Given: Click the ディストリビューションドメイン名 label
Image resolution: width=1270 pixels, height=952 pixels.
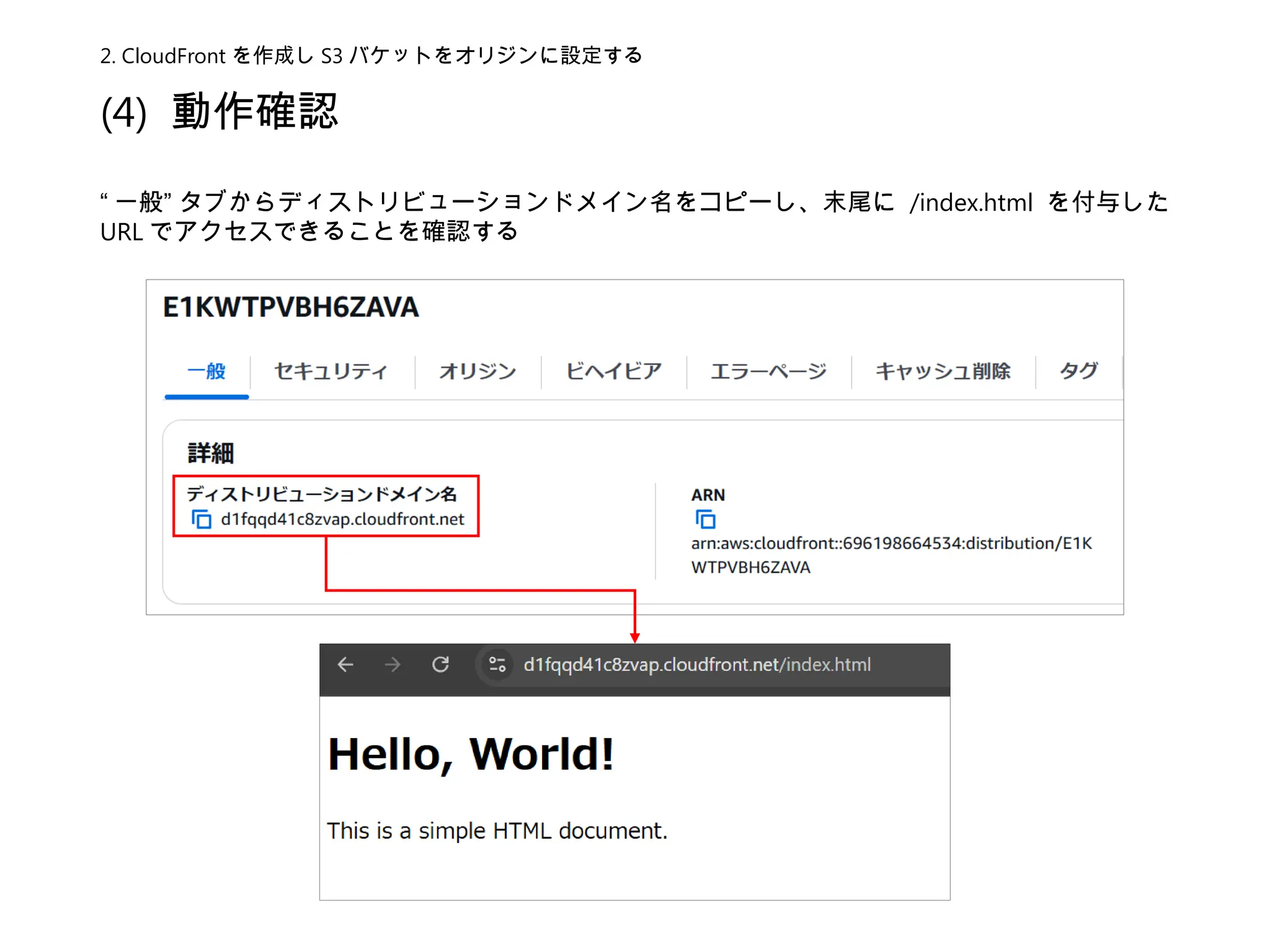Looking at the screenshot, I should click(322, 494).
